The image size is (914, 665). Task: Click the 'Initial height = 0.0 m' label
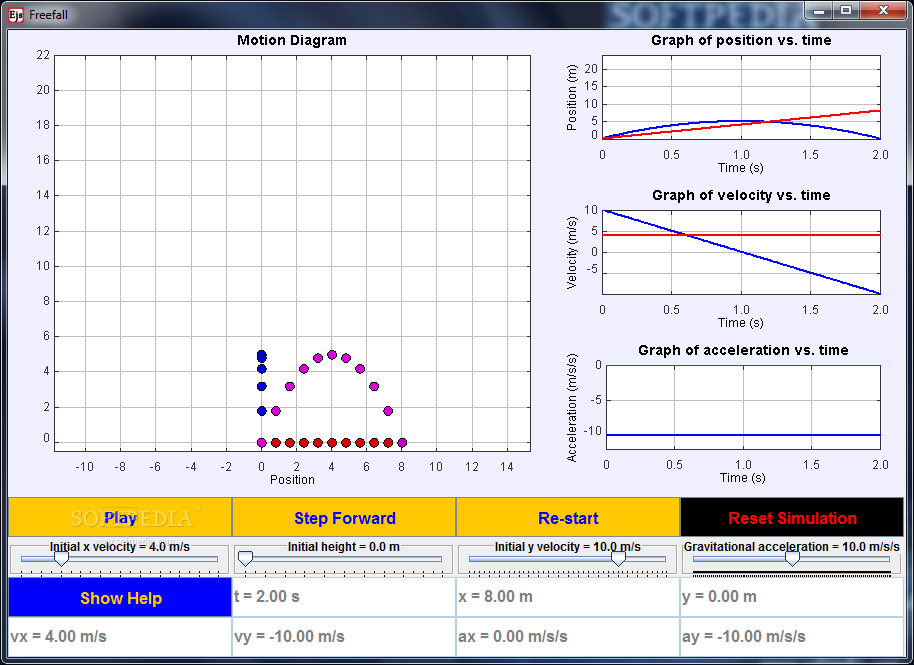(344, 547)
